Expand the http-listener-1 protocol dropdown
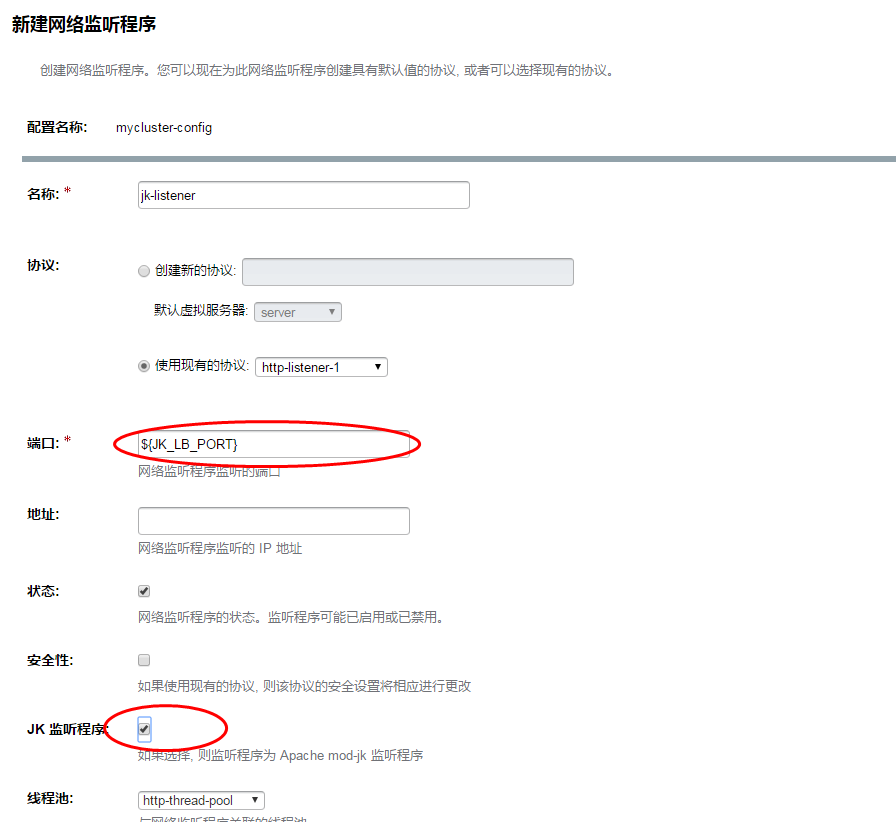The height and width of the screenshot is (822, 896). tap(321, 367)
